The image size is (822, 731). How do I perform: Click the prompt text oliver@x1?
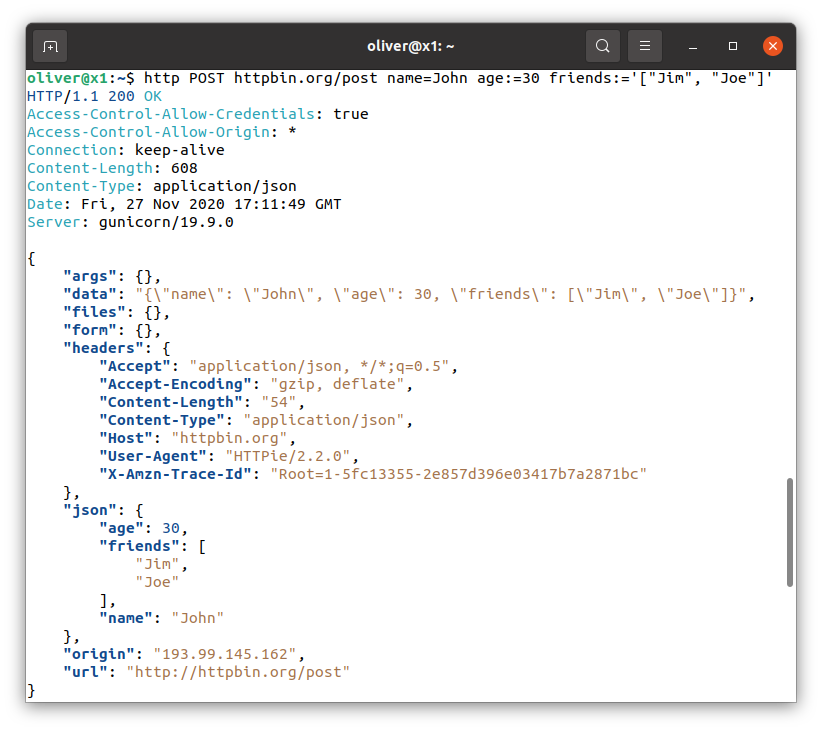coord(67,78)
